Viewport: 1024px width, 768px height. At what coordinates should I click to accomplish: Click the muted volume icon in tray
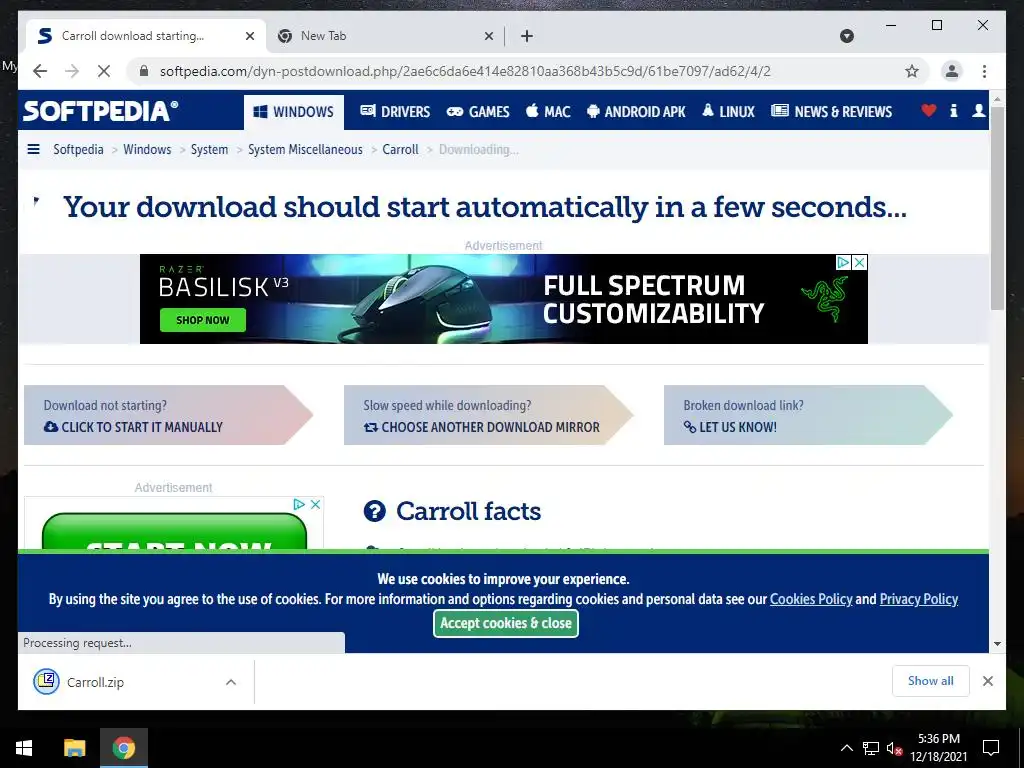(894, 748)
